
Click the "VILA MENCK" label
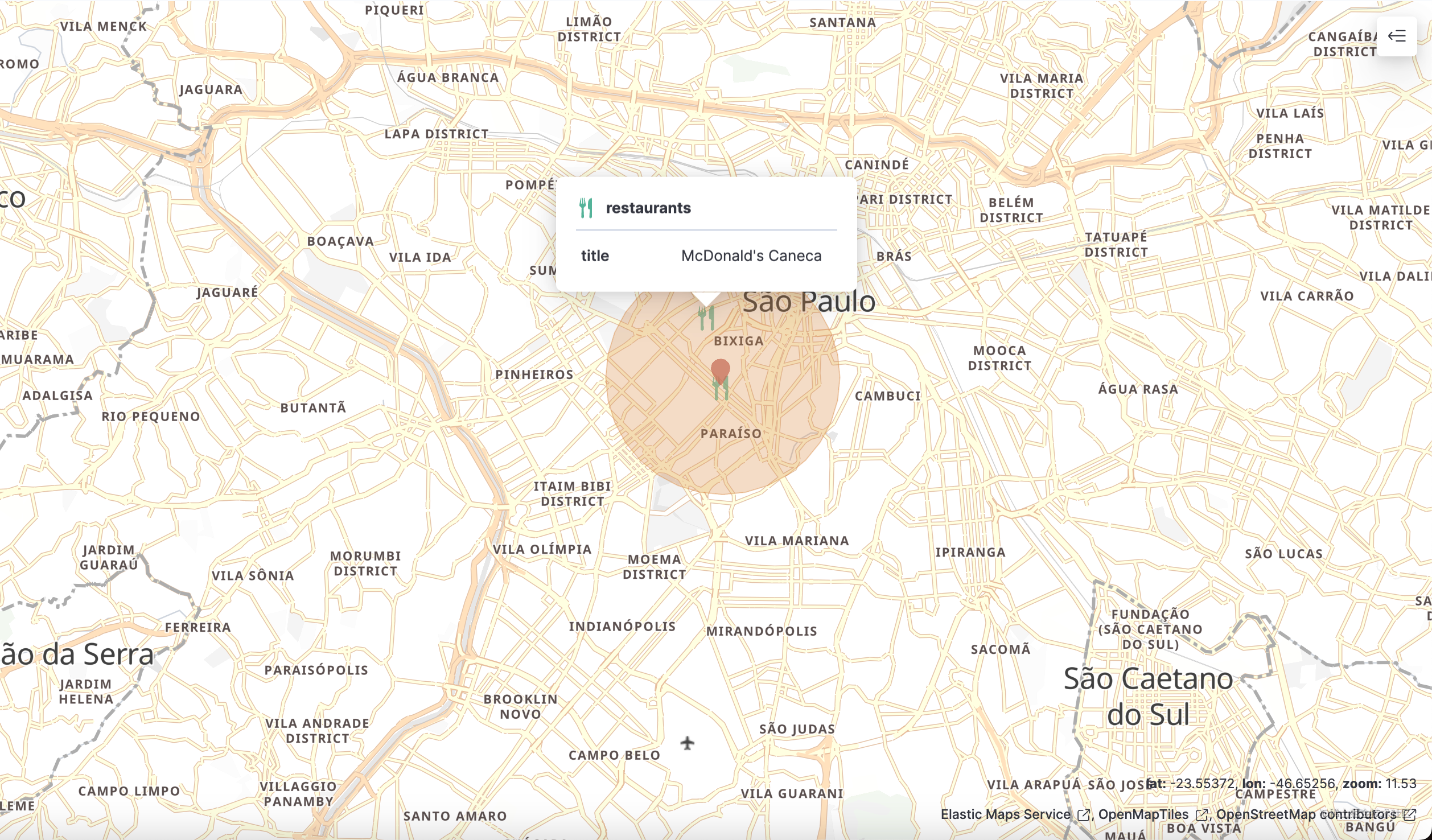click(x=104, y=26)
